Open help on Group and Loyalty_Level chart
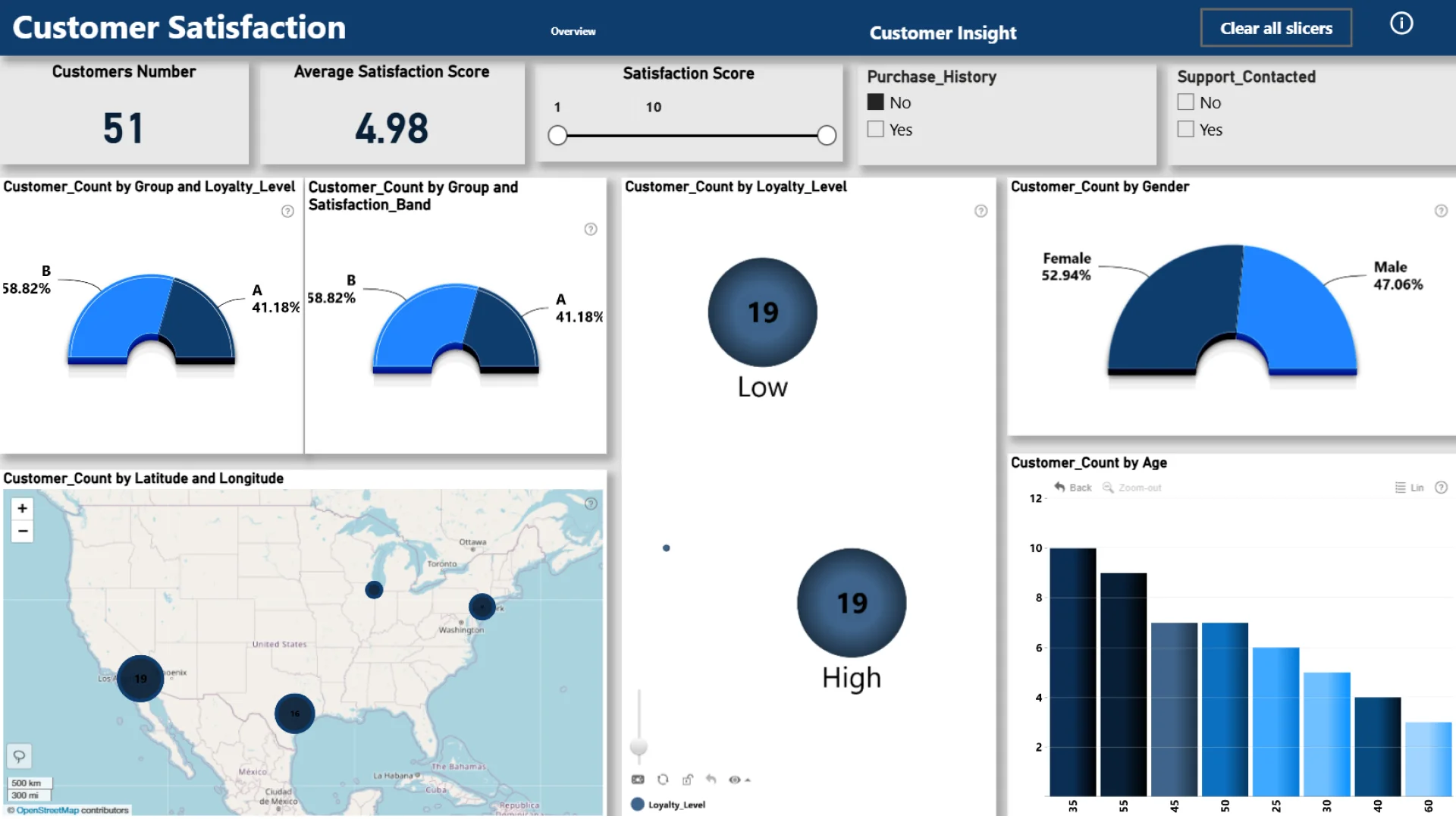The width and height of the screenshot is (1456, 819). [287, 212]
